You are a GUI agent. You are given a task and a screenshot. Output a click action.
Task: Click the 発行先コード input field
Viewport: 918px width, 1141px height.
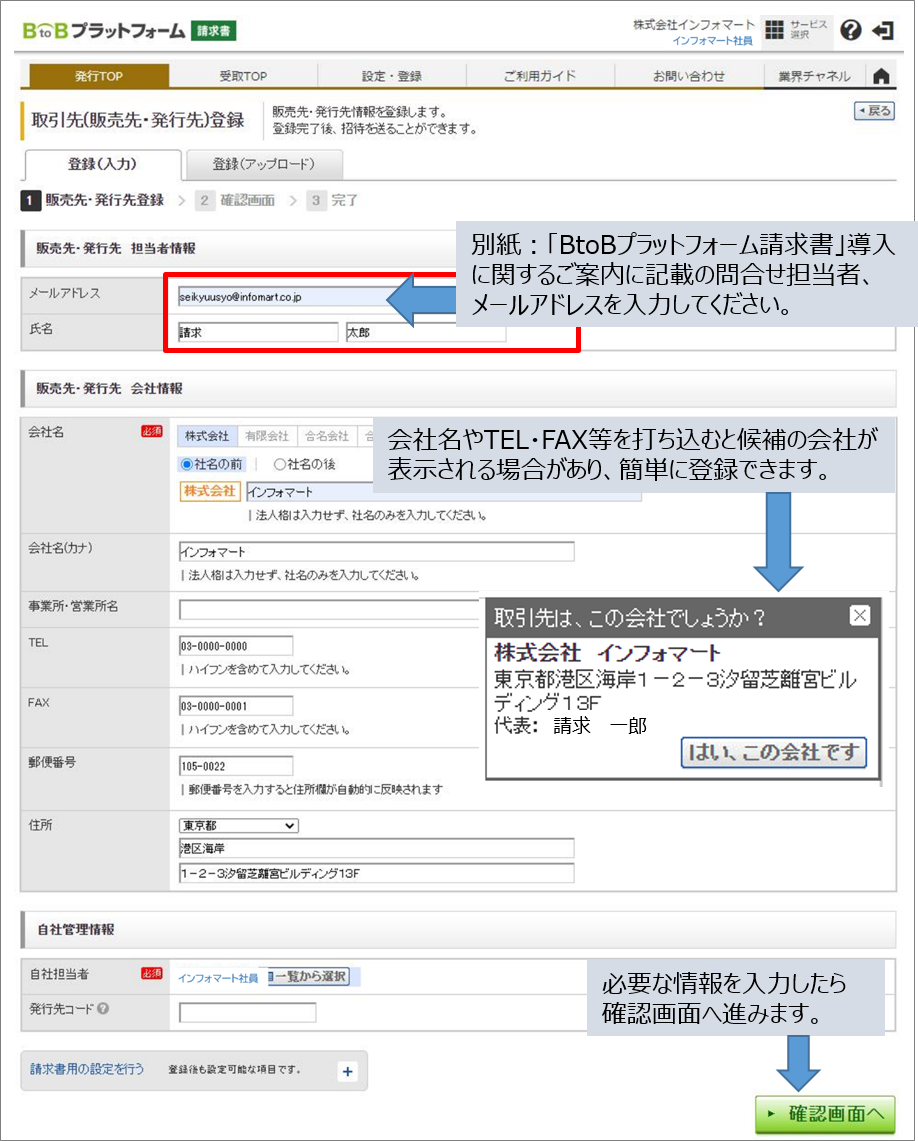[x=247, y=1012]
